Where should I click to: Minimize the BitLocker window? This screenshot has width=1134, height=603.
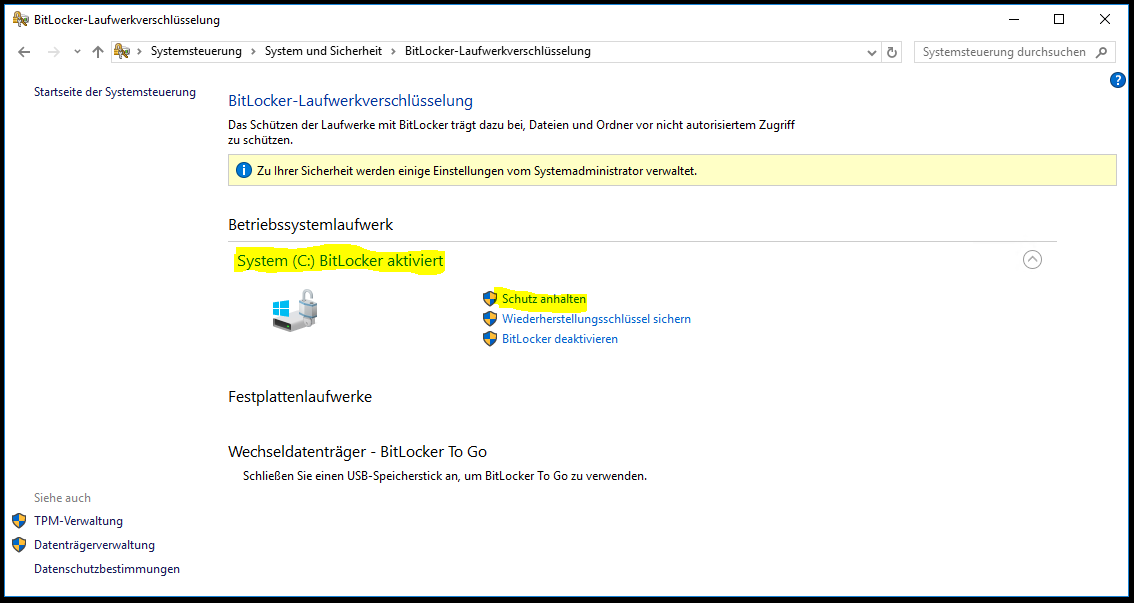click(1012, 20)
